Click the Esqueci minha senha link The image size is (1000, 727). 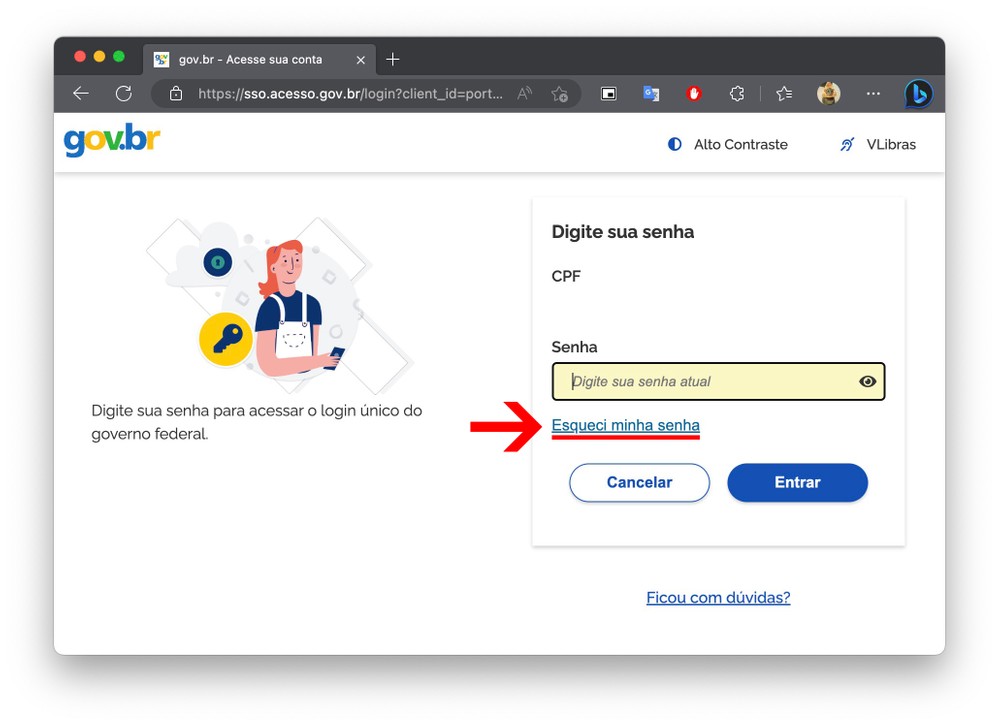(626, 425)
